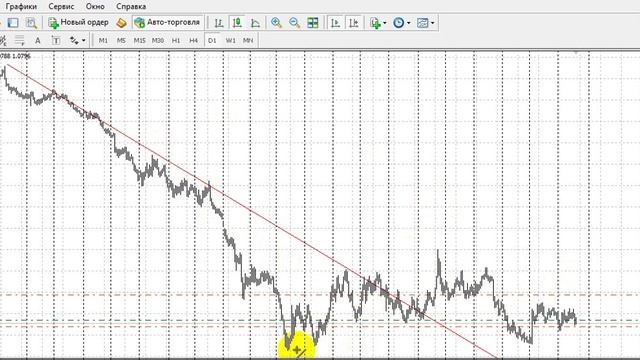Toggle the Авто-торговля button
The height and width of the screenshot is (360, 640).
(x=168, y=22)
